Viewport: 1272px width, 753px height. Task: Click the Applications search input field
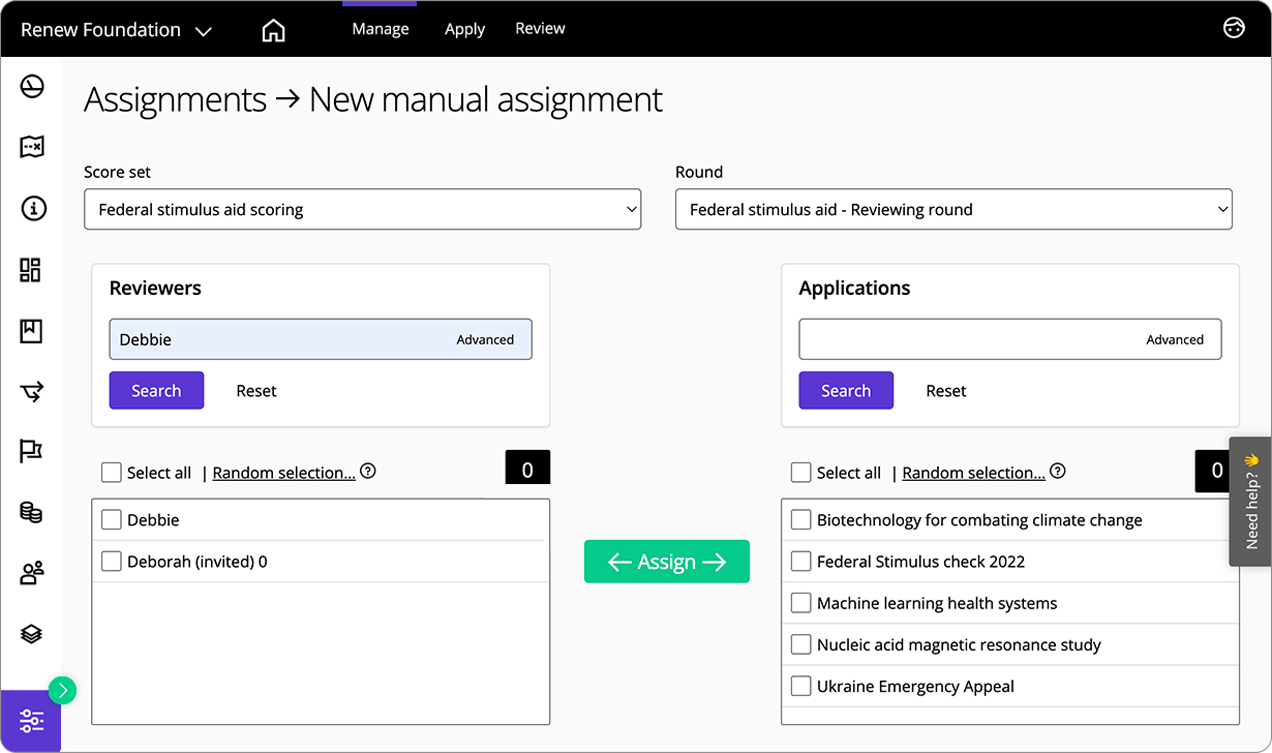pos(965,340)
